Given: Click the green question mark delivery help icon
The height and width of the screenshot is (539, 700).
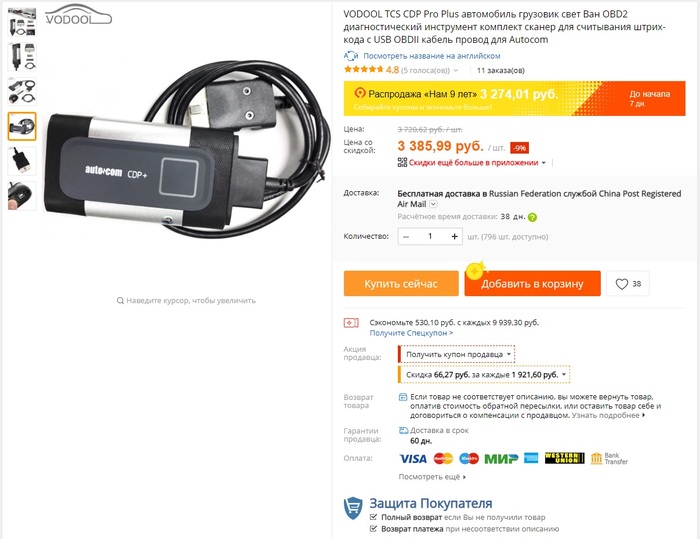Looking at the screenshot, I should click(x=532, y=217).
